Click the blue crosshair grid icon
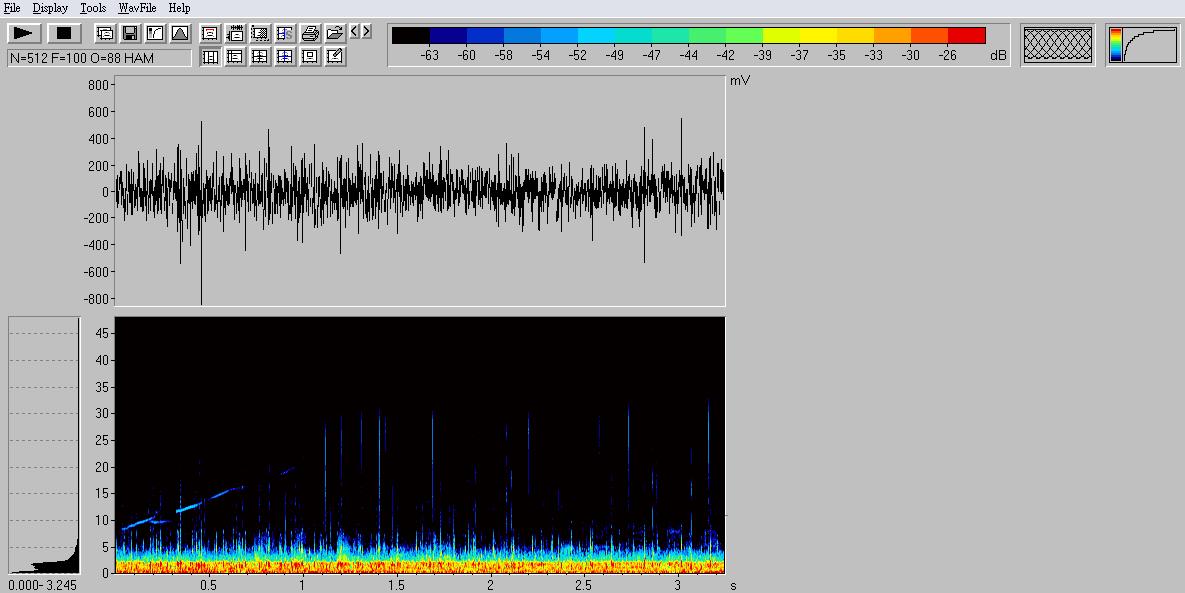The width and height of the screenshot is (1185, 593). 285,57
